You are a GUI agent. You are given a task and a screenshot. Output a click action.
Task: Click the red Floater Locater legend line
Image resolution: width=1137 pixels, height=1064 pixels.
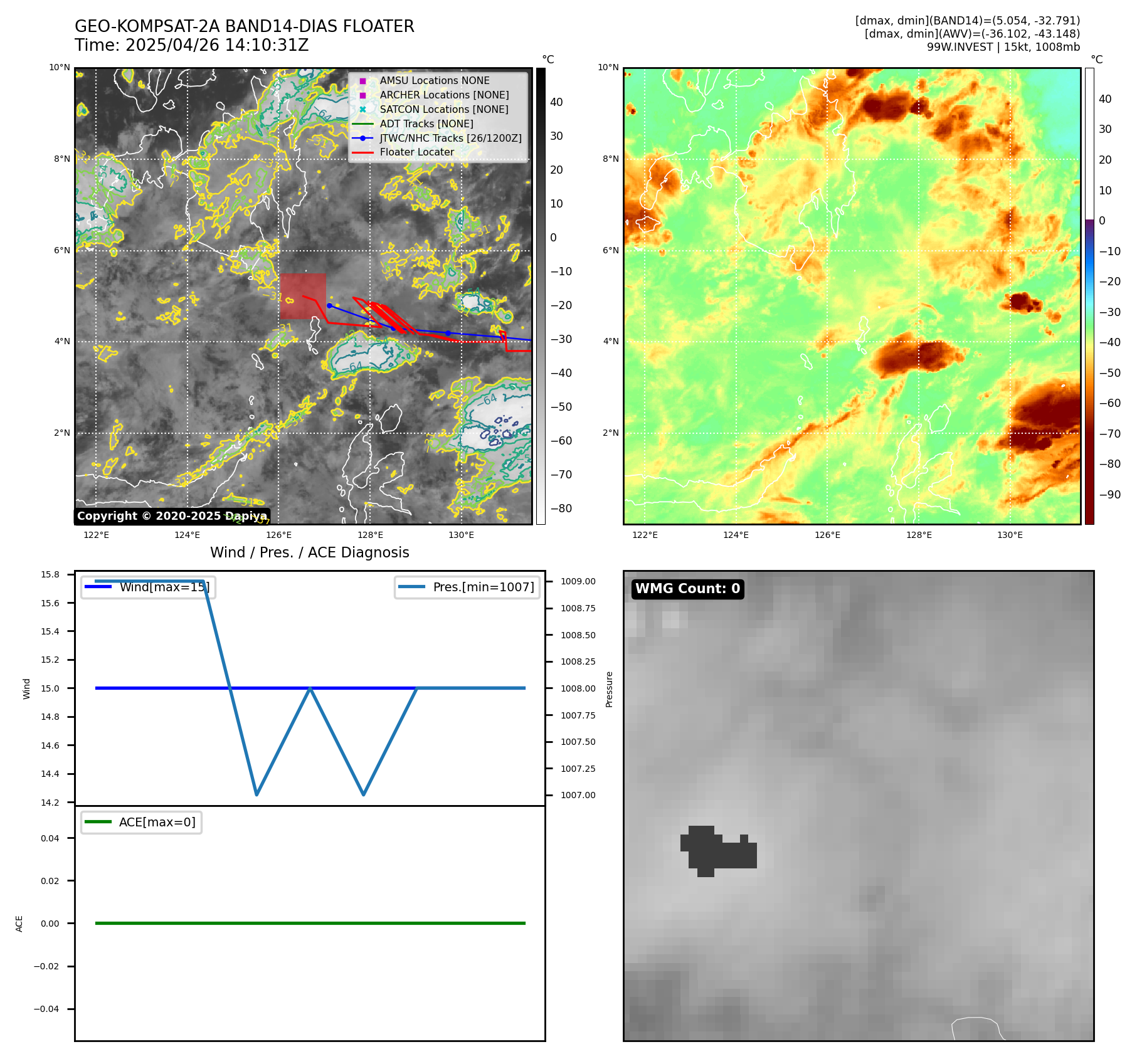tap(362, 152)
